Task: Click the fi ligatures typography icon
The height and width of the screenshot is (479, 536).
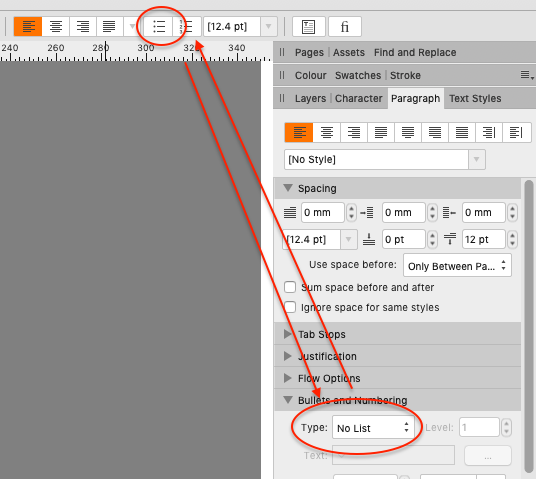Action: coord(345,26)
